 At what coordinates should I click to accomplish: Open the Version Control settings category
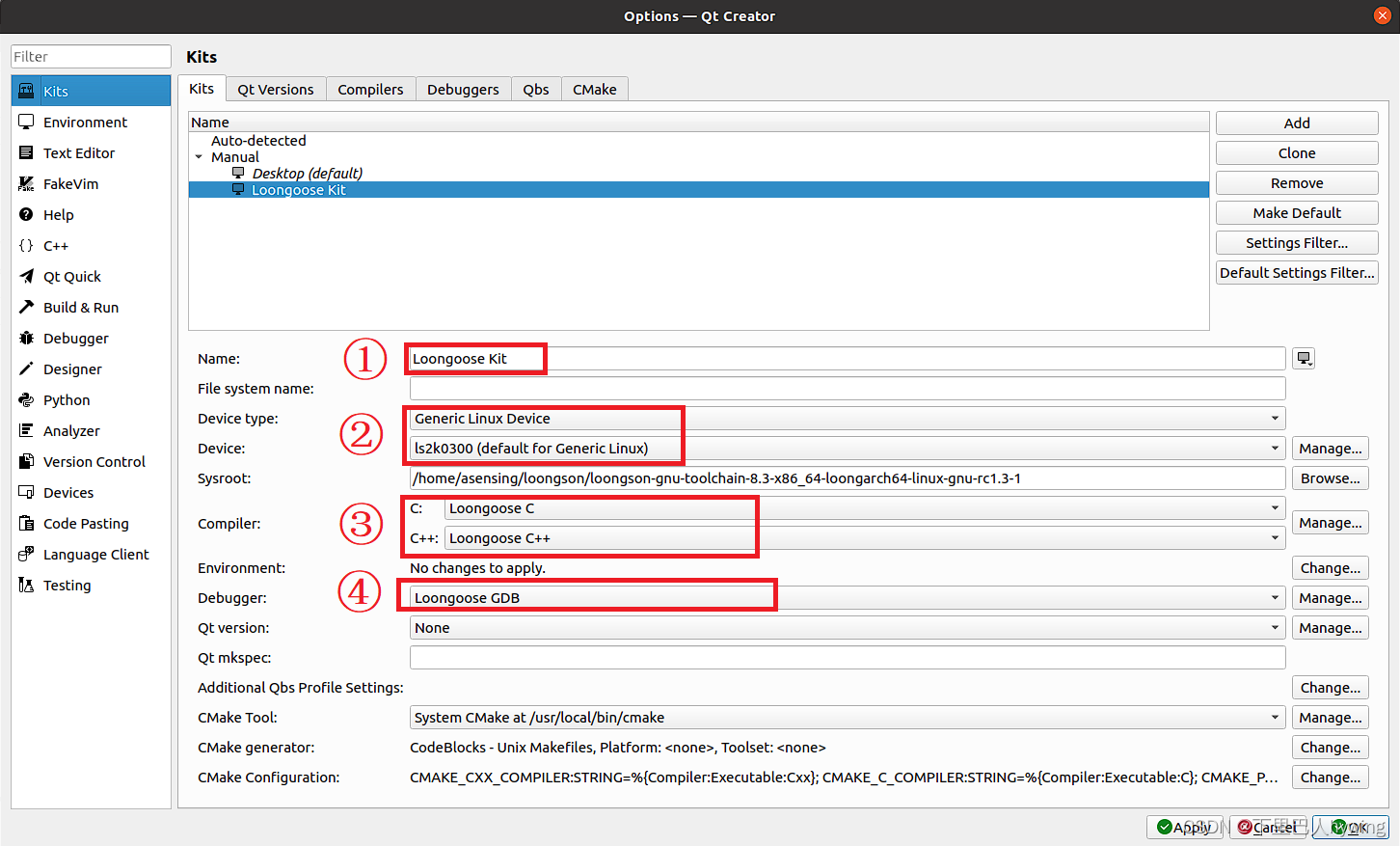91,461
